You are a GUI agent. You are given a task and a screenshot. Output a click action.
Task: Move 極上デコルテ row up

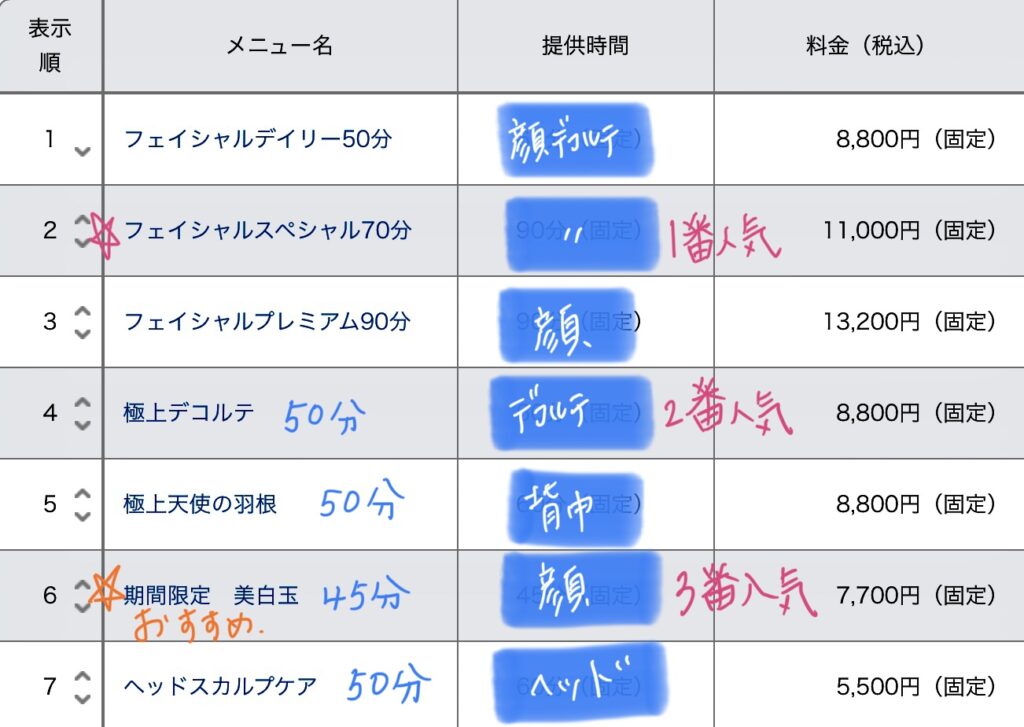[x=82, y=402]
